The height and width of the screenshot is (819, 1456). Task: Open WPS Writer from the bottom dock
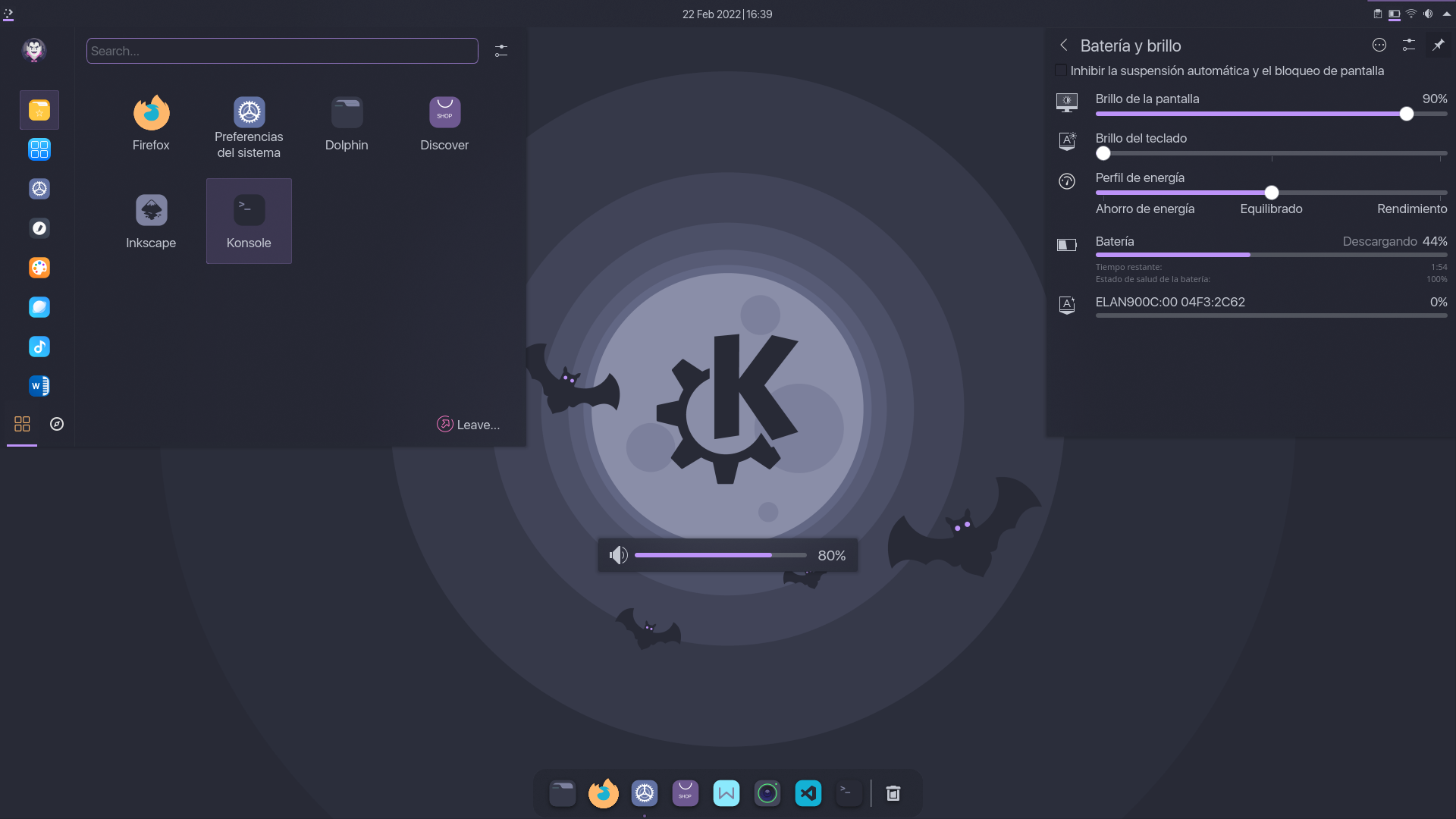click(x=726, y=793)
